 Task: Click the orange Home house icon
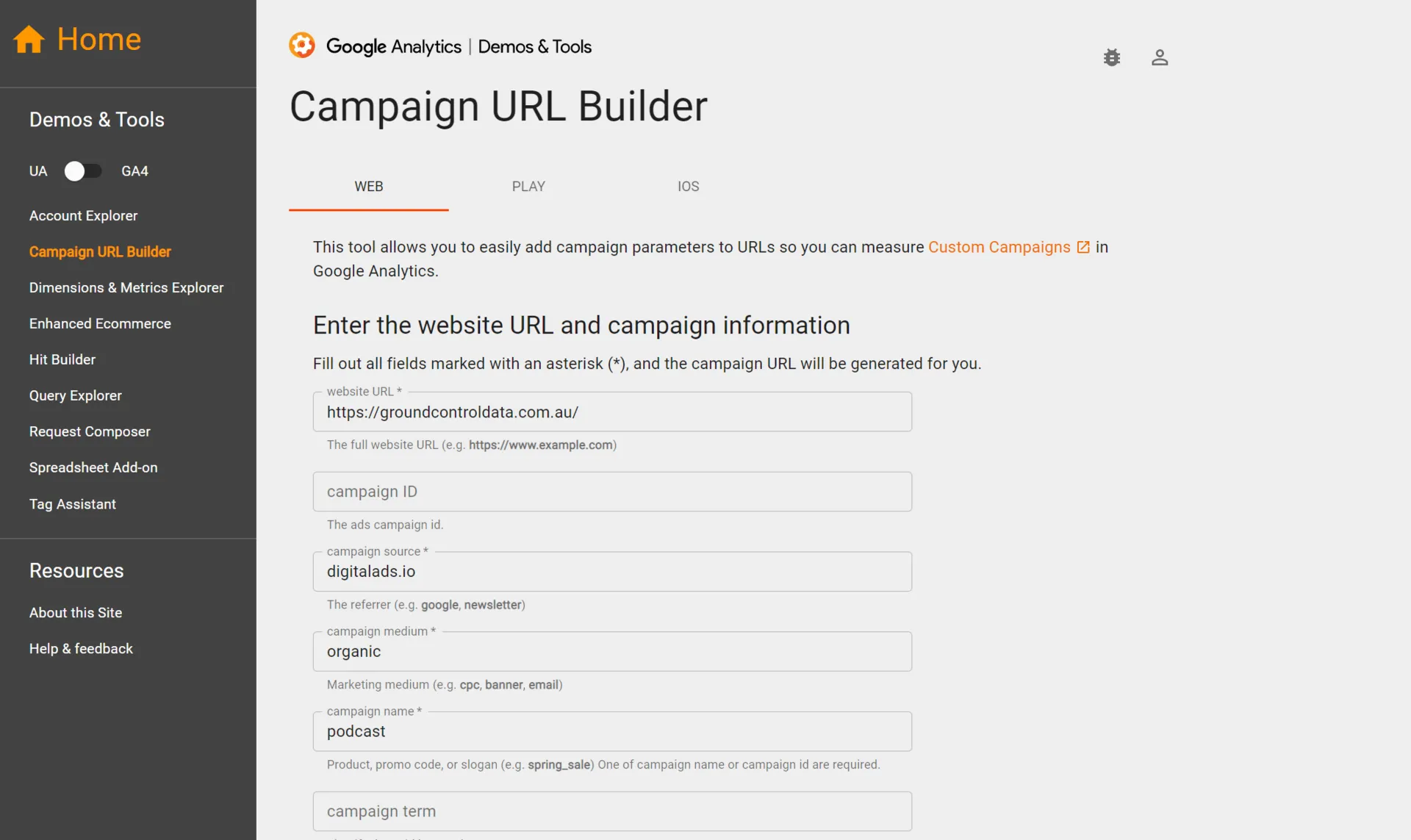coord(29,40)
